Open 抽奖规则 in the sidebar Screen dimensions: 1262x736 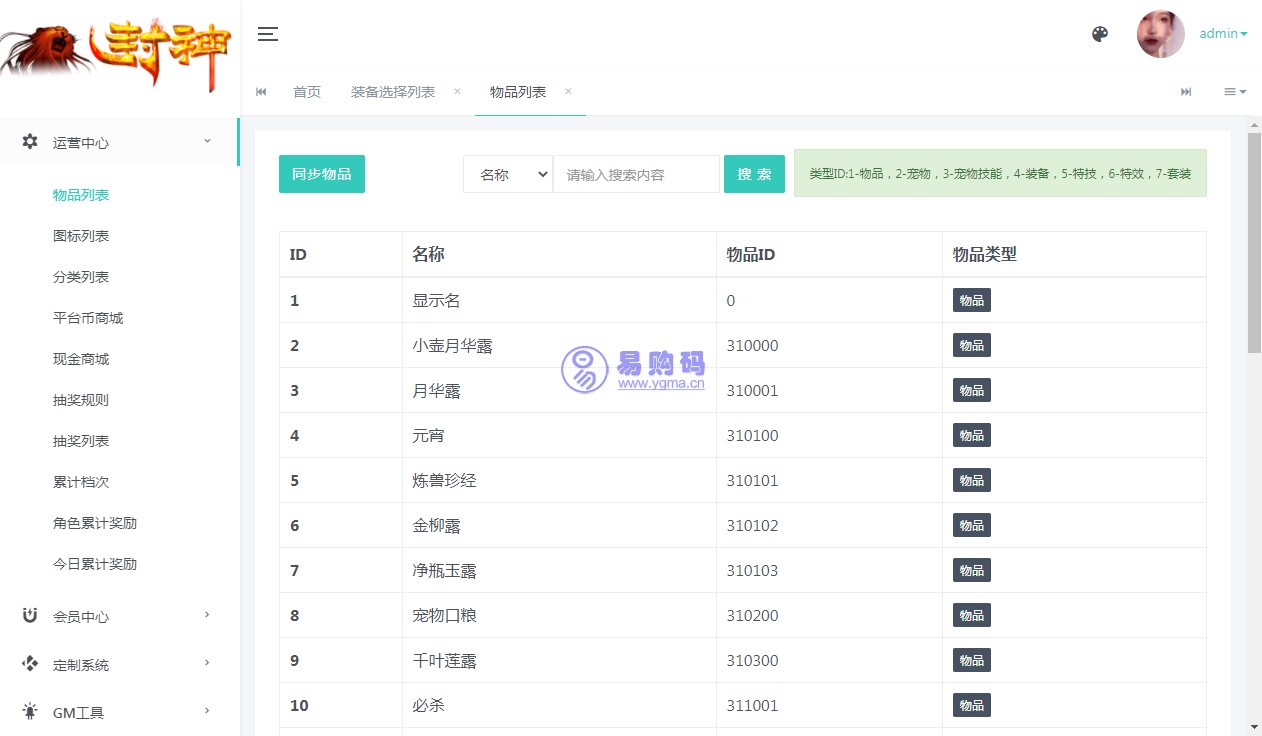(x=81, y=400)
